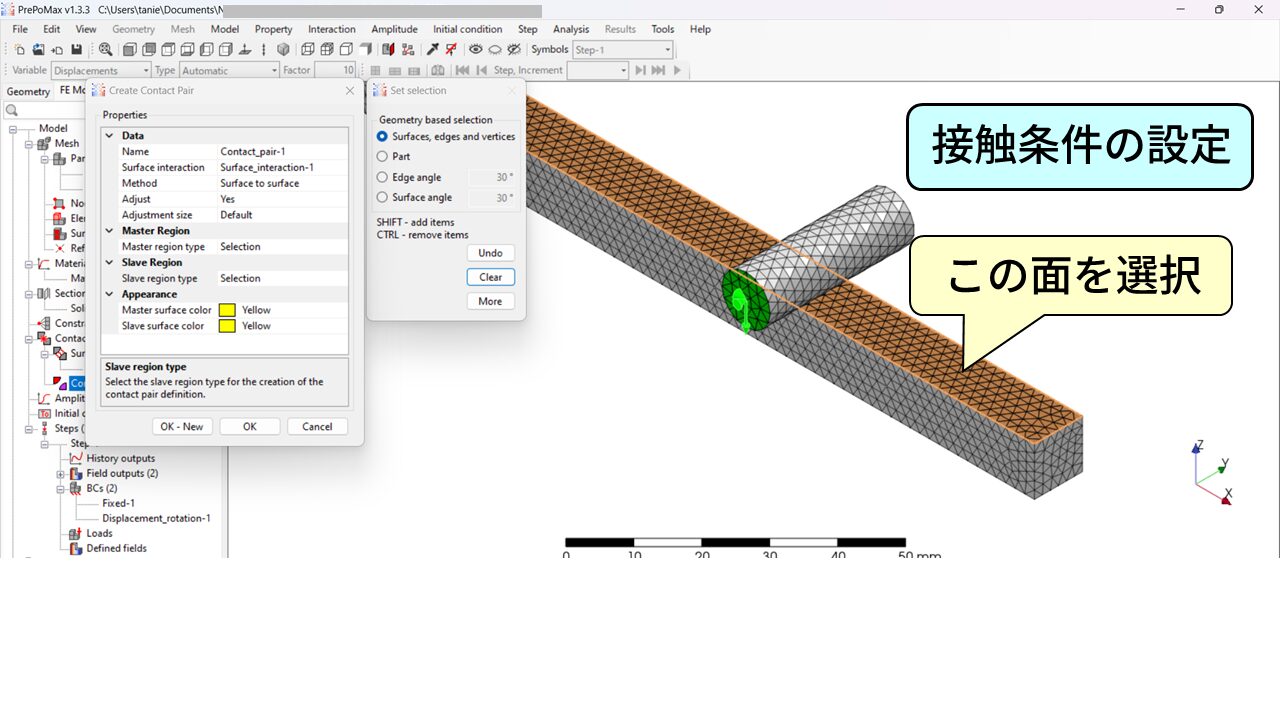
Task: Click the Factor value input field
Action: (335, 71)
